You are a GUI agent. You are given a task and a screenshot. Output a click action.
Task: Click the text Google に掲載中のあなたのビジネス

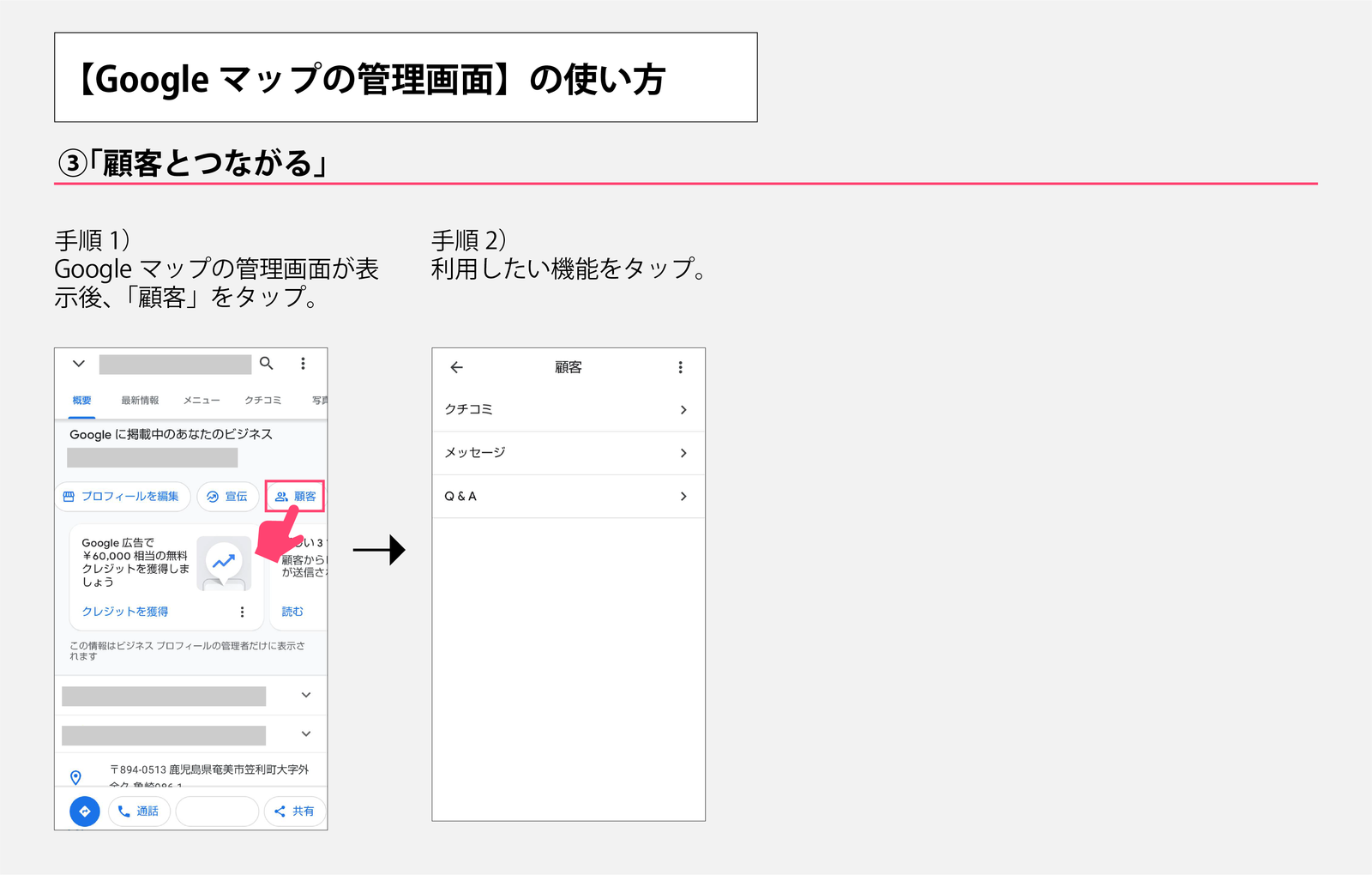171,434
